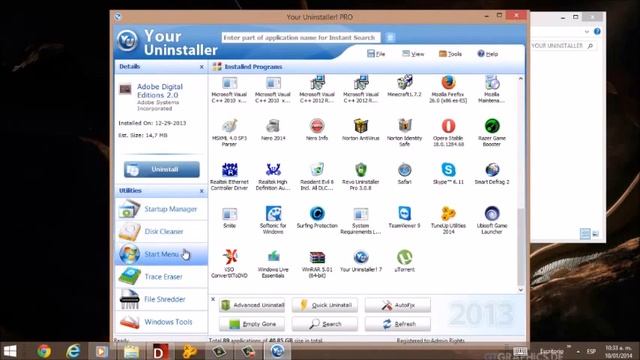Open Windows Tools utility
The image size is (640, 360).
(x=161, y=322)
